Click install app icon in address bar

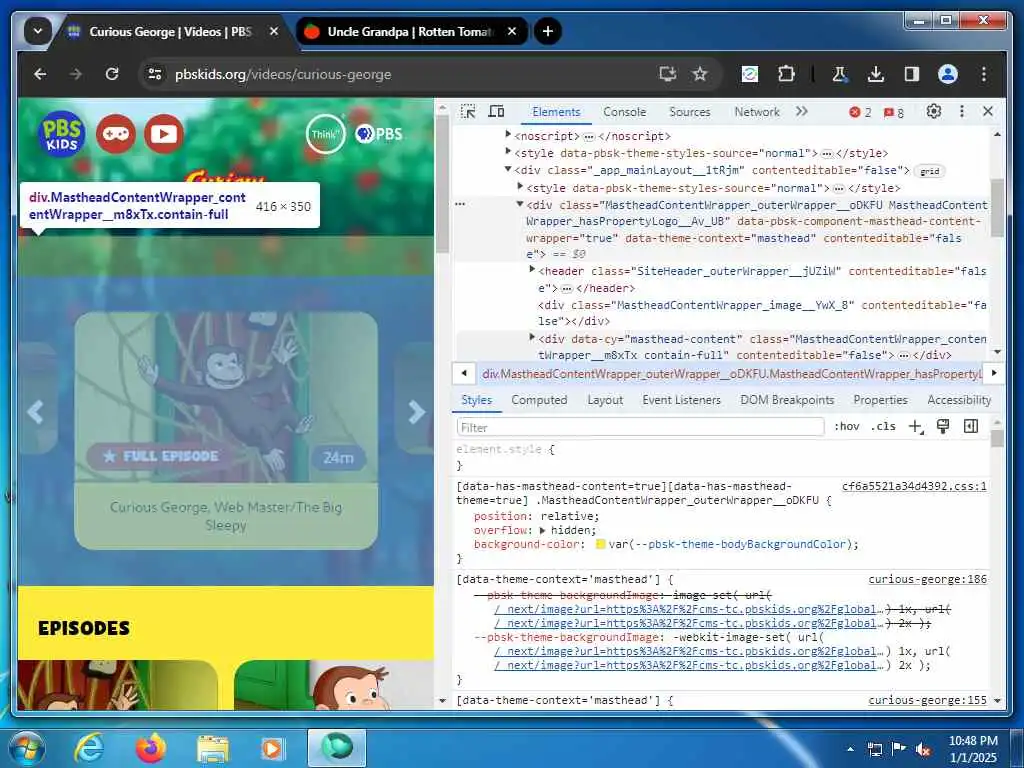pyautogui.click(x=667, y=74)
